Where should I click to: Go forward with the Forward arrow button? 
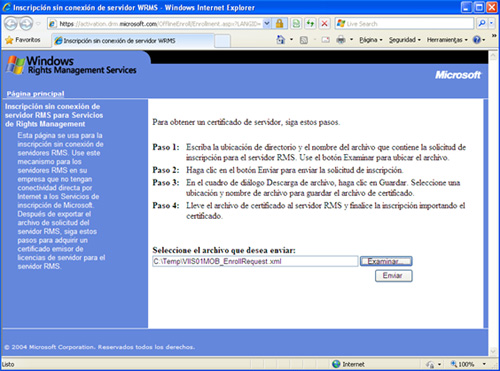[x=26, y=24]
